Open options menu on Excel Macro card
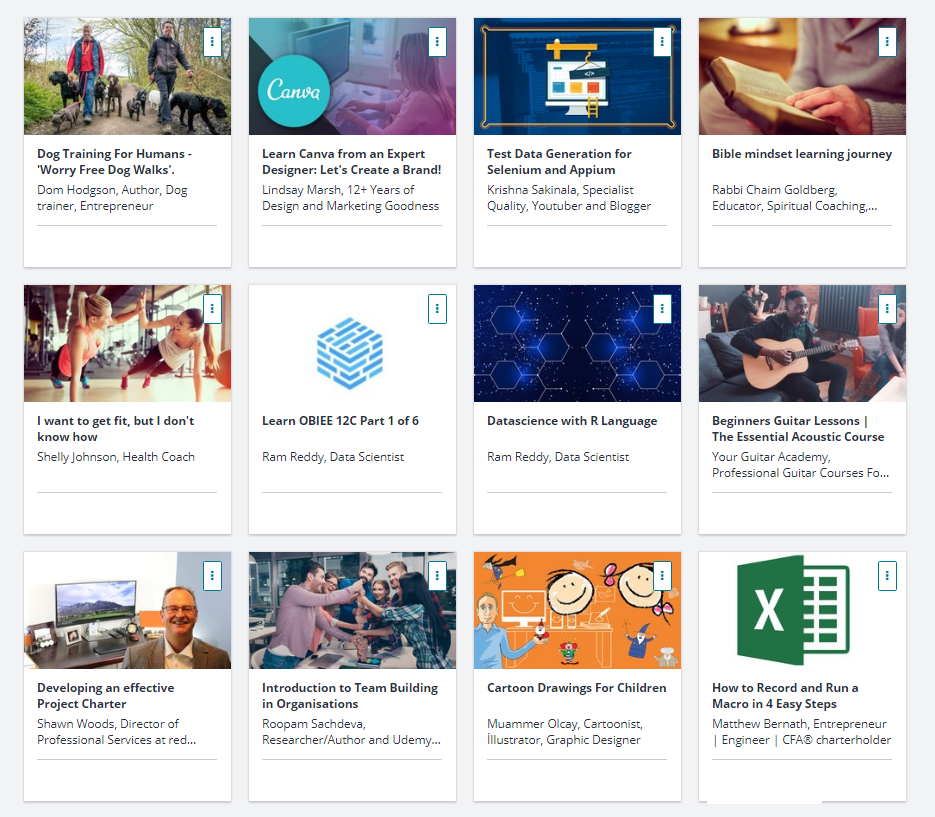The image size is (935, 817). 887,576
